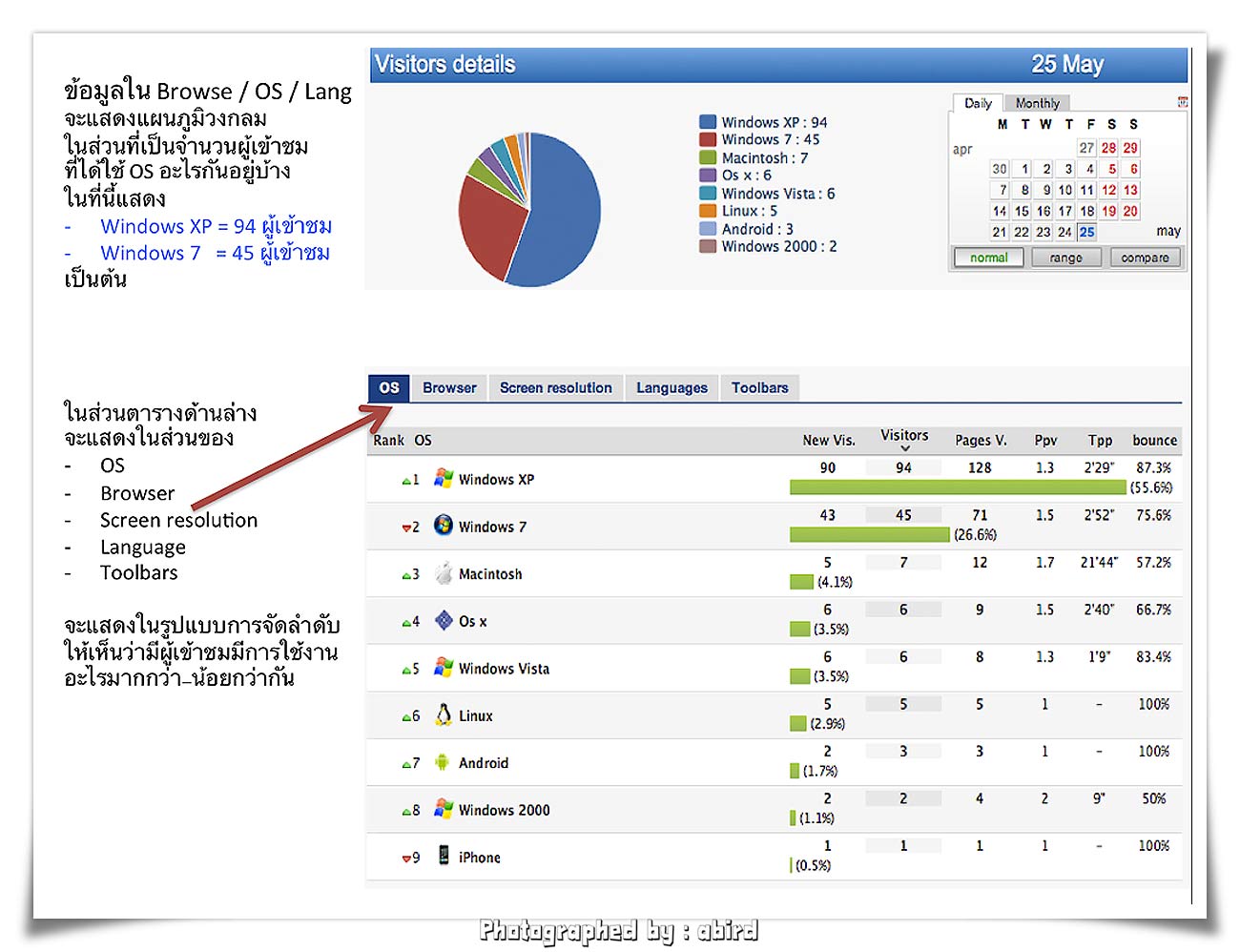Select day 19 in the calendar
Screen dimensions: 1240x952
(1108, 211)
